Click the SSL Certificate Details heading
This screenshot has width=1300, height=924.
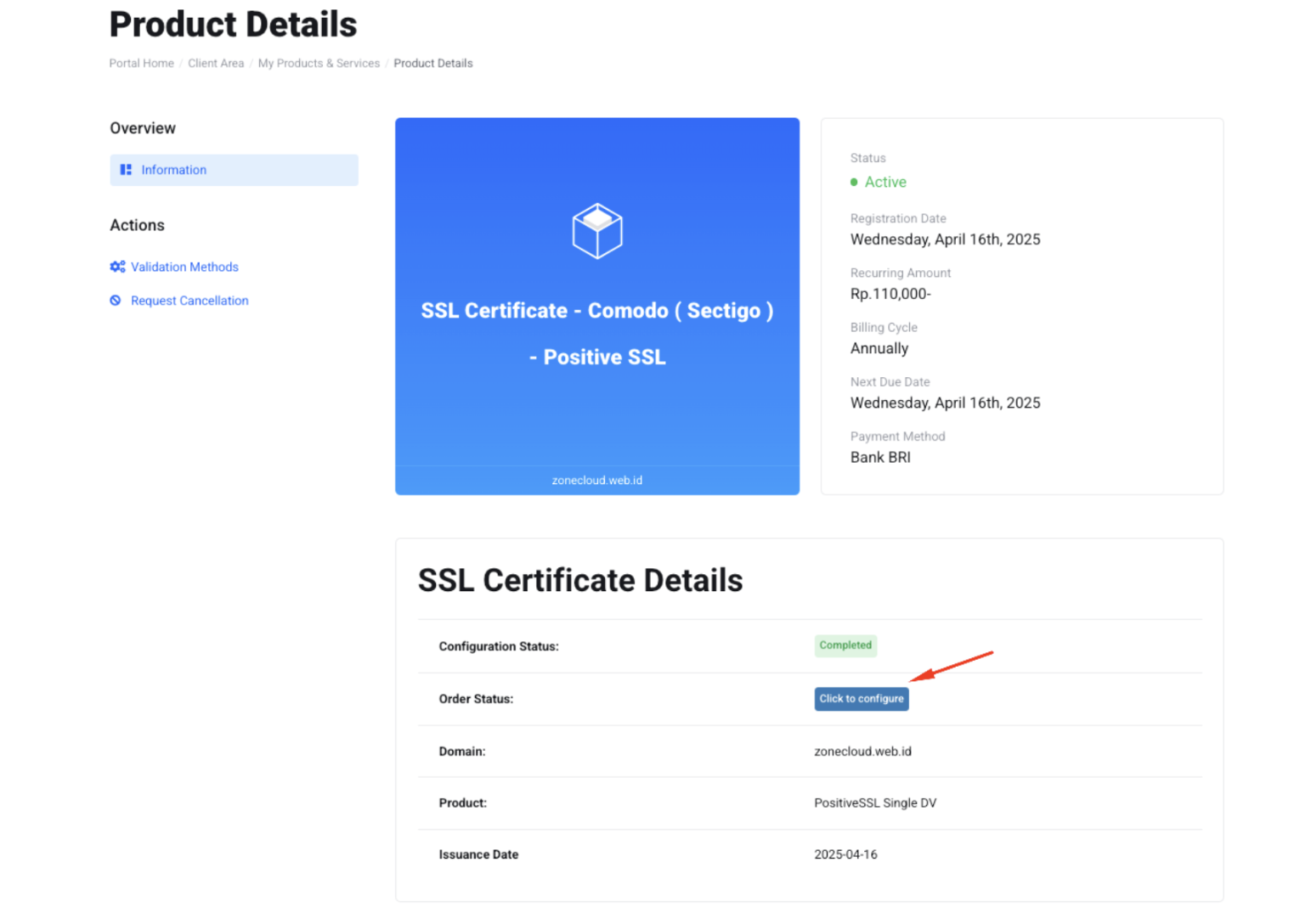click(580, 581)
